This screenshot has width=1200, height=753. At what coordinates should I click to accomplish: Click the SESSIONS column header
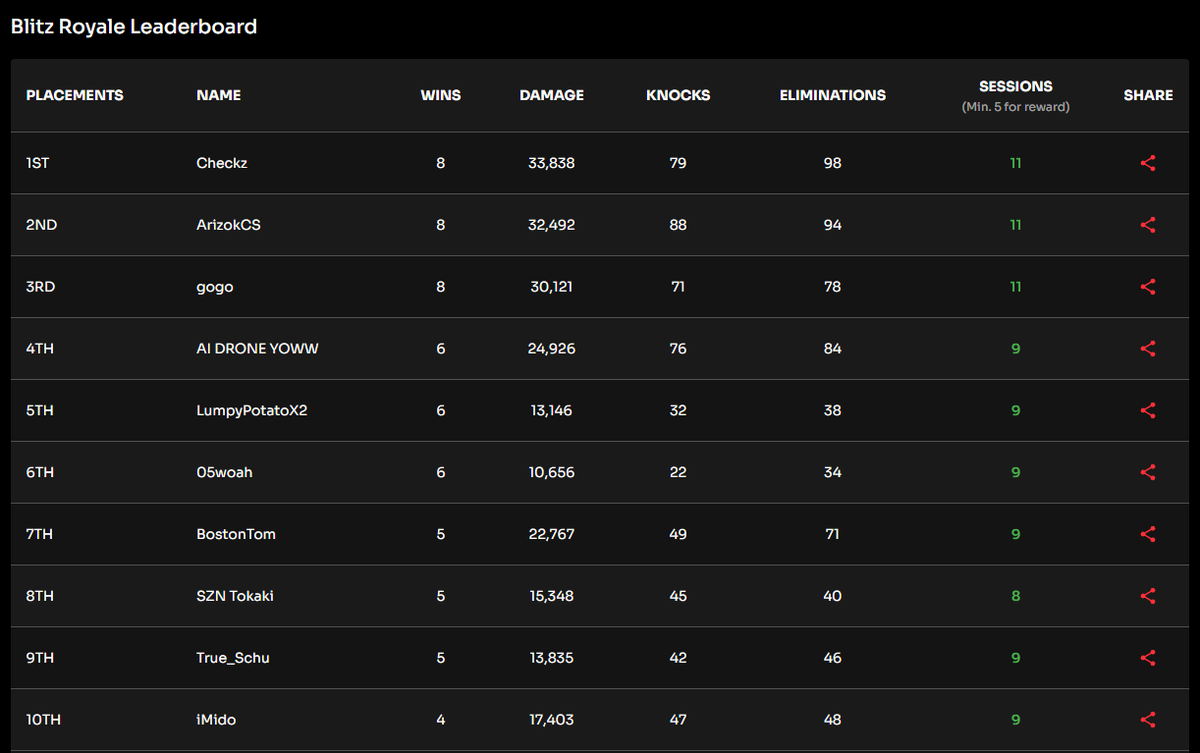1016,86
